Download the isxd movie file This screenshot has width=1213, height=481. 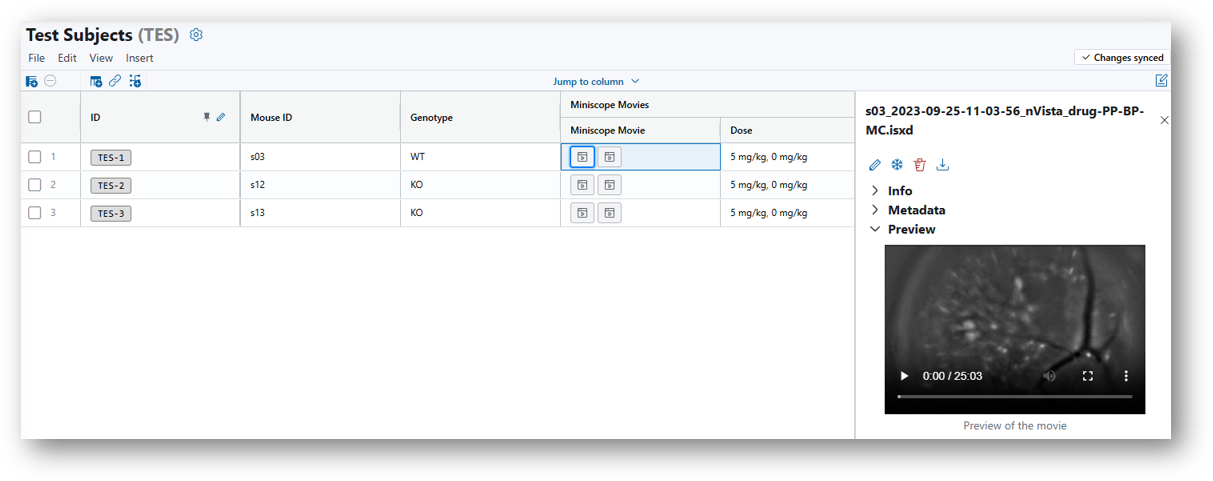pyautogui.click(x=942, y=165)
